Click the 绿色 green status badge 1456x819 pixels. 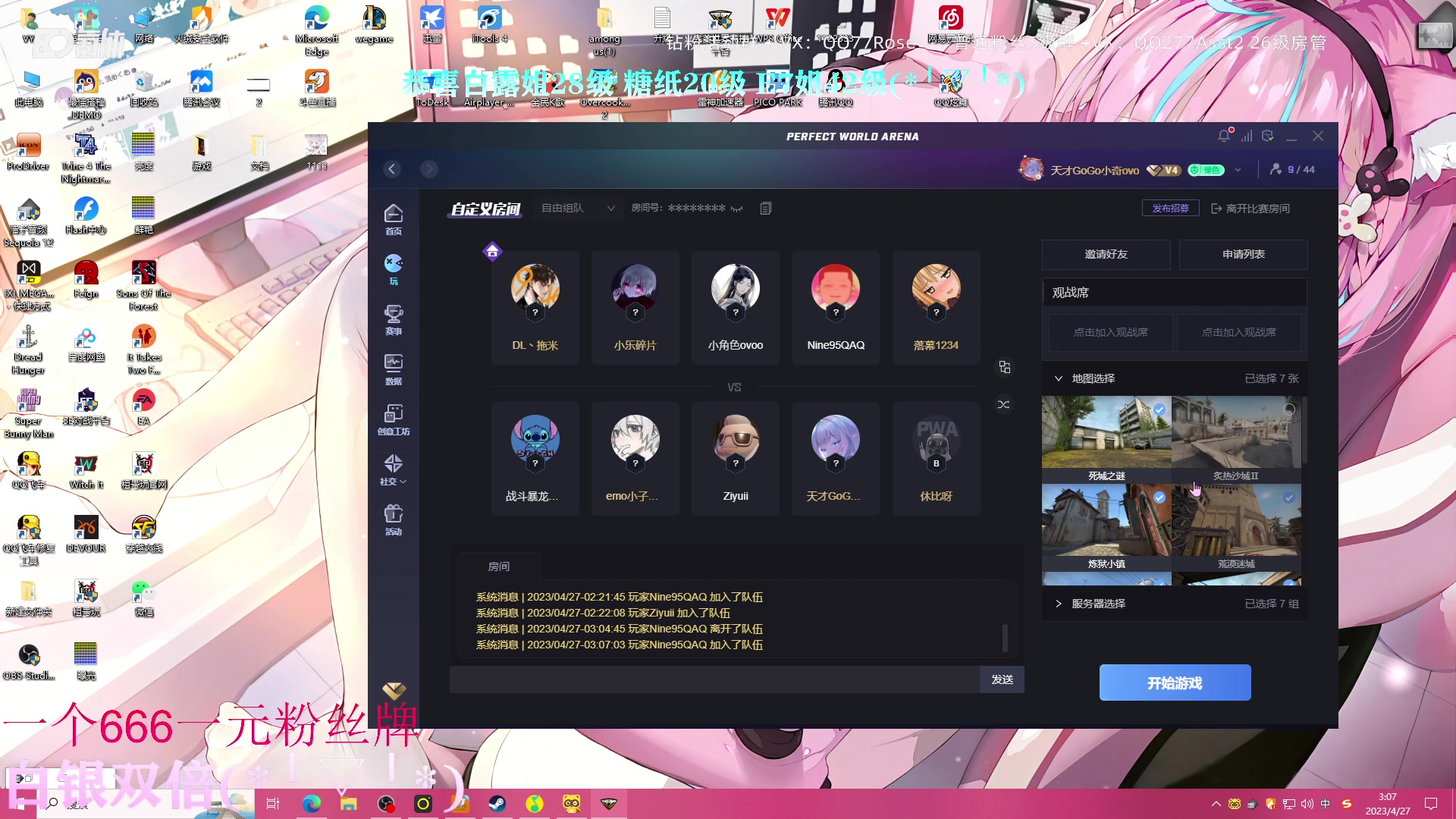(1206, 170)
